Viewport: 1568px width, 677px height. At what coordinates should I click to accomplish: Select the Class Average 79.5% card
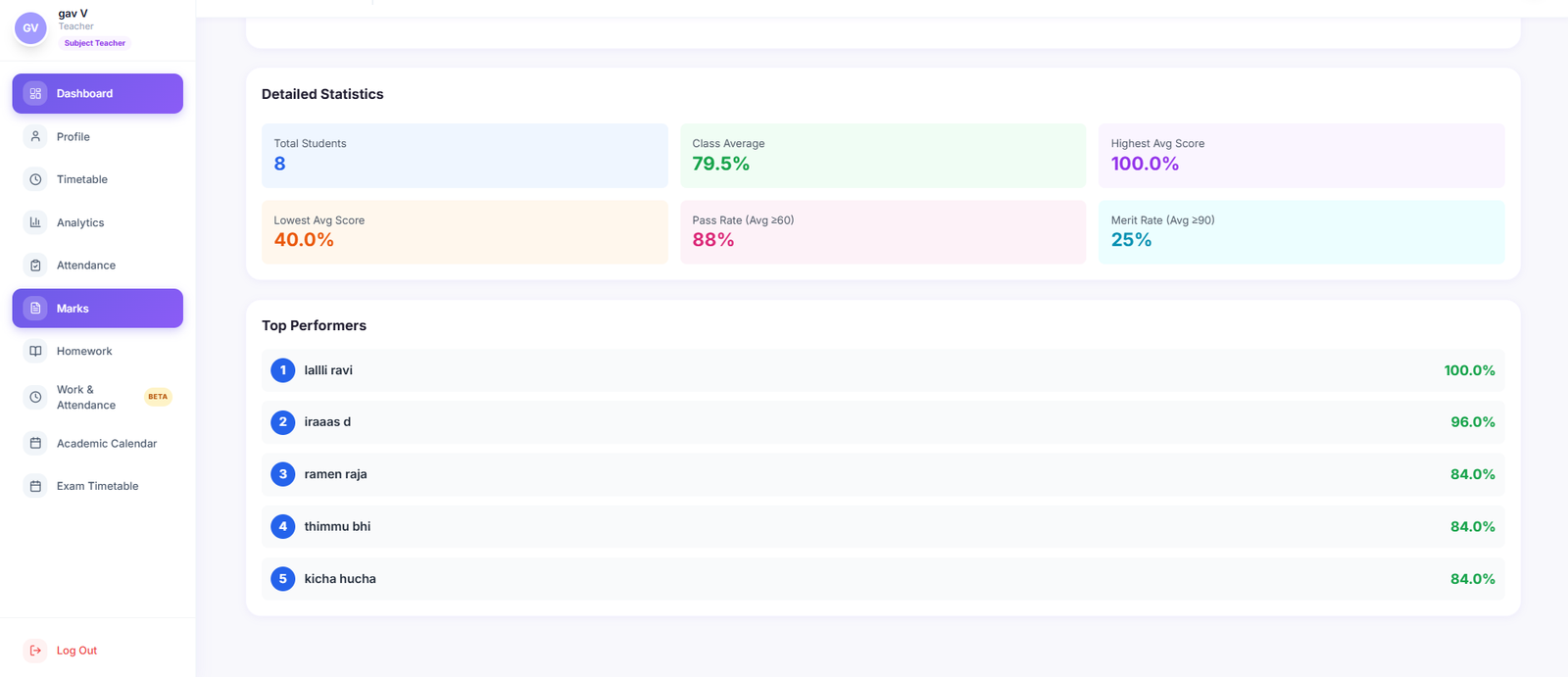coord(883,156)
